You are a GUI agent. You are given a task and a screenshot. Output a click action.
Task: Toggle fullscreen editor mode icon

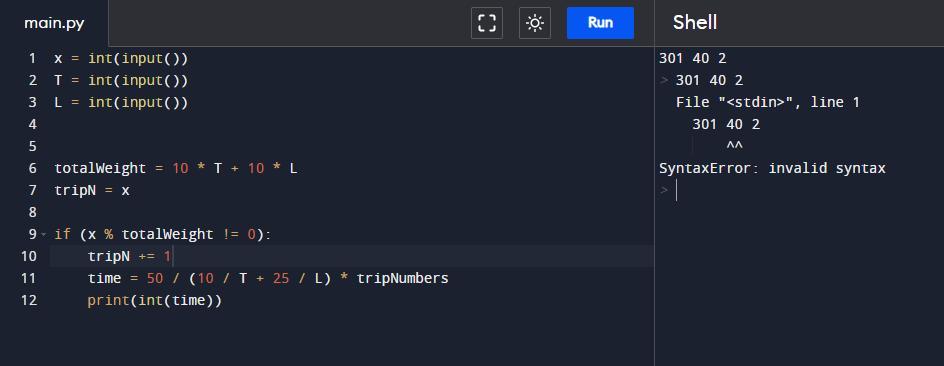tap(486, 23)
